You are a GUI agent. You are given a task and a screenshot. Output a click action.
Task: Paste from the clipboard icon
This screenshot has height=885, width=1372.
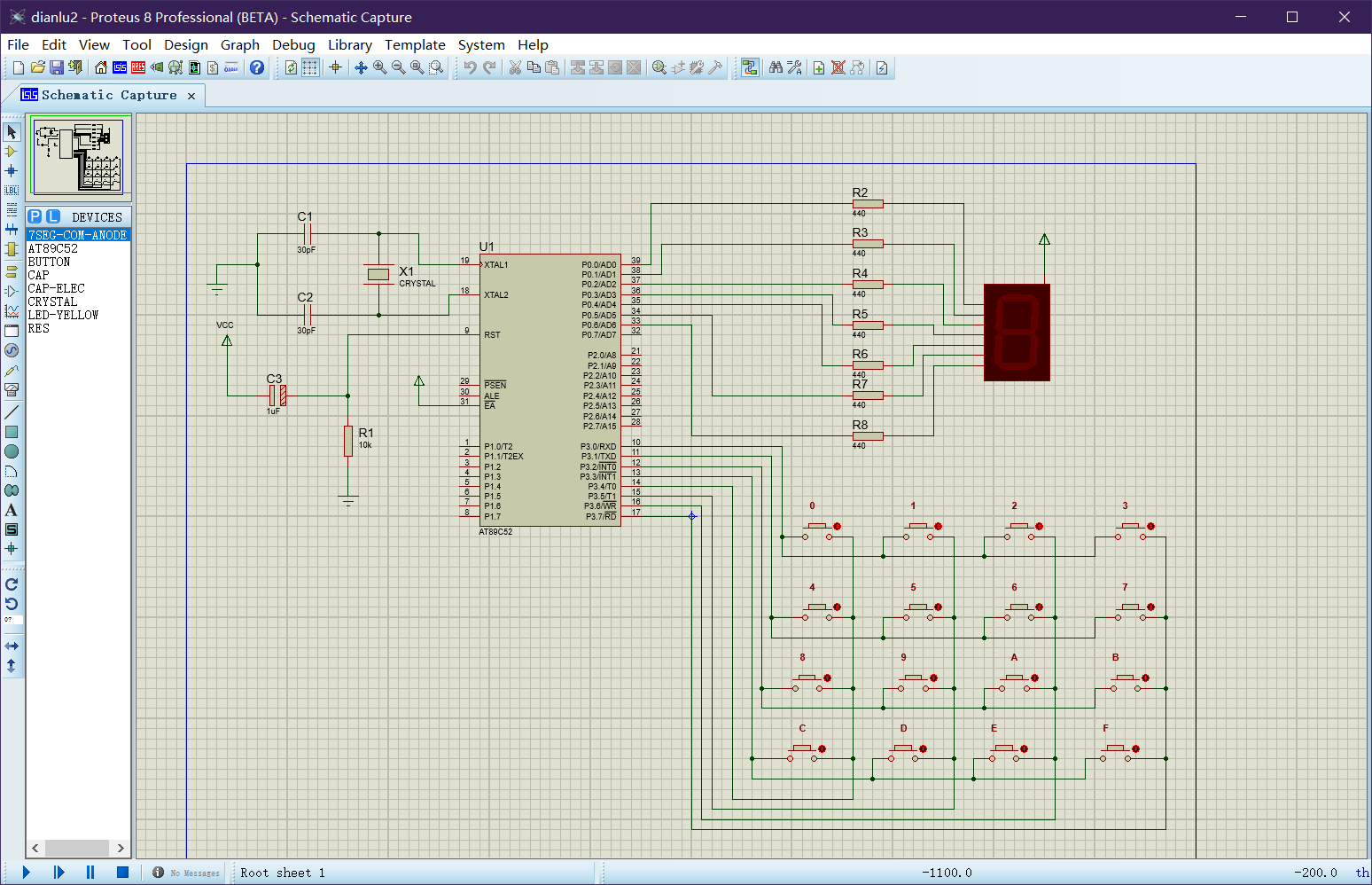552,67
